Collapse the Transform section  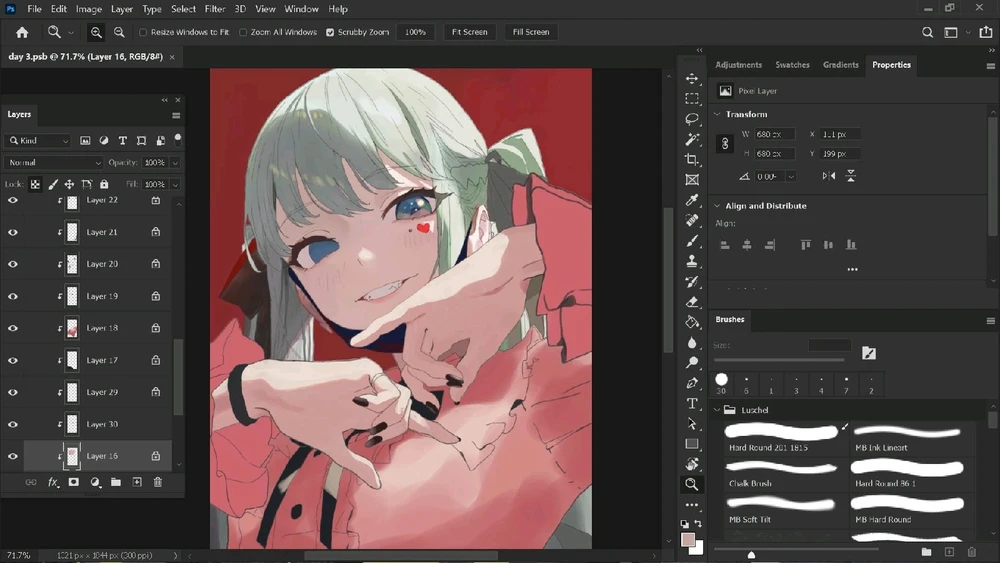coord(717,114)
